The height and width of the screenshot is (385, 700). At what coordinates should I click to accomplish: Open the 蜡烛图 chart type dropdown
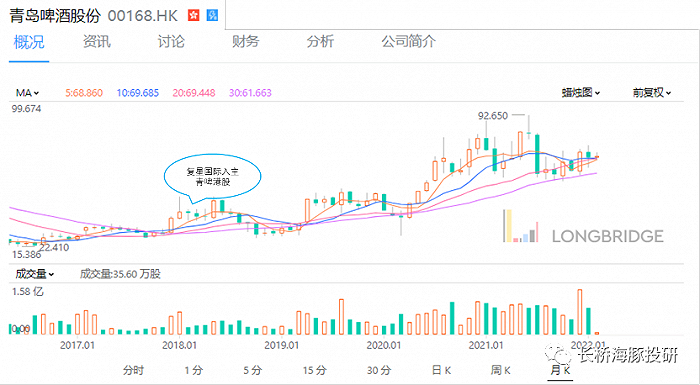(581, 92)
